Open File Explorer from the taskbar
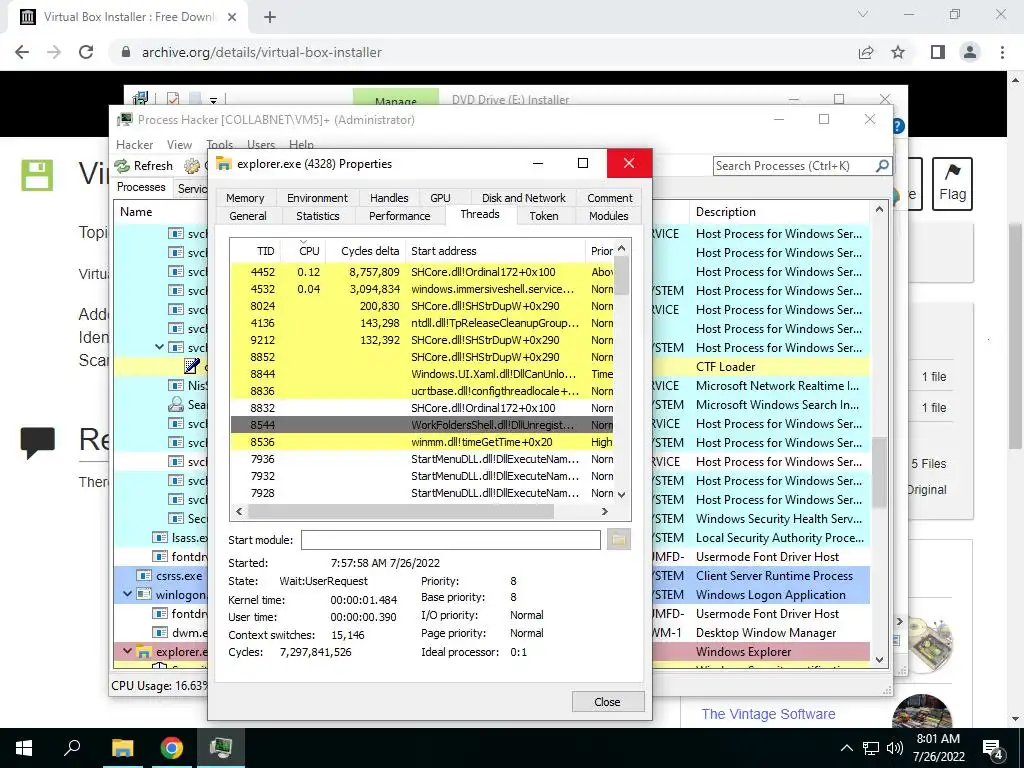 pyautogui.click(x=122, y=748)
